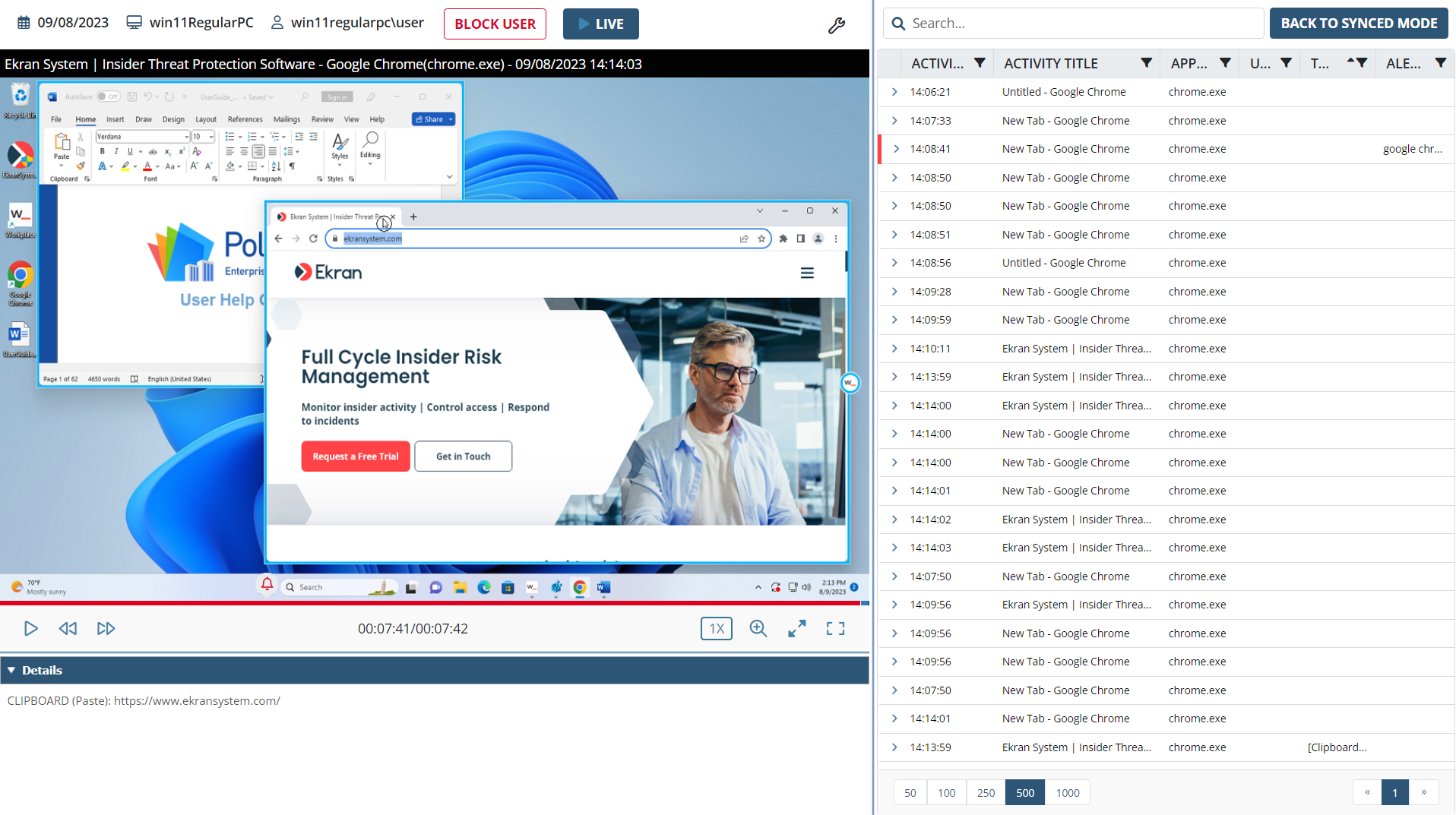Click the rewind playback icon
This screenshot has width=1456, height=815.
[68, 628]
